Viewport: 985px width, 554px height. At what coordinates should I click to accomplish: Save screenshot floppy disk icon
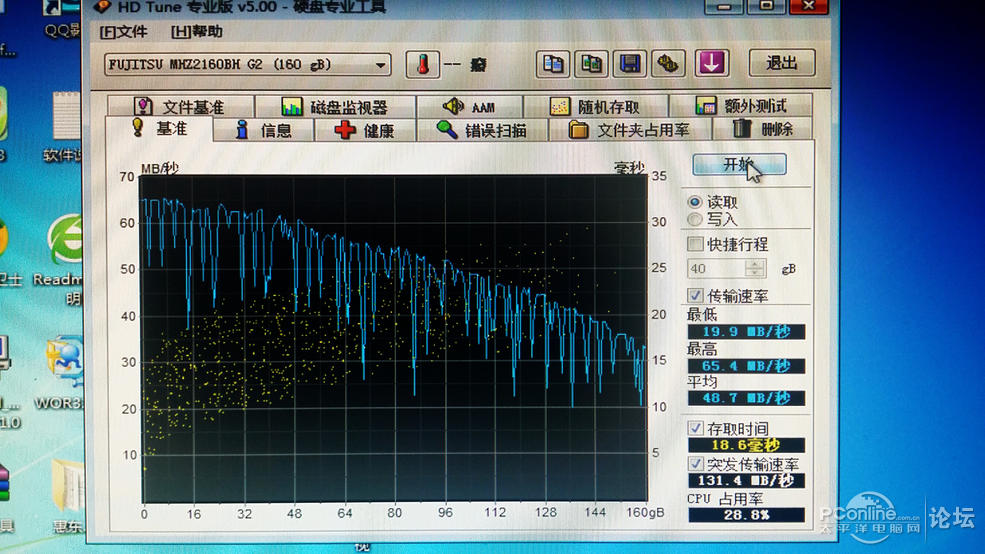click(629, 63)
